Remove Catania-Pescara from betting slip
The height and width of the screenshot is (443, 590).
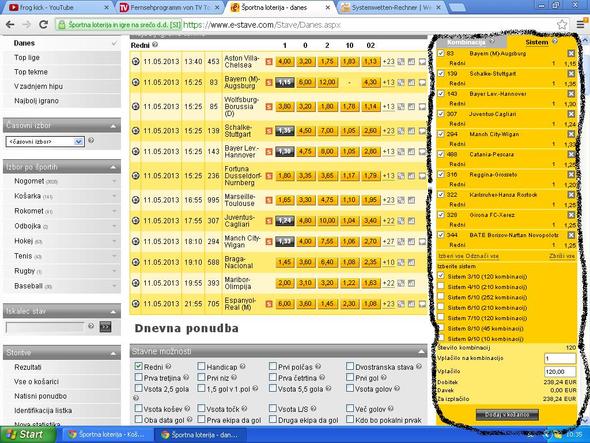pos(571,154)
